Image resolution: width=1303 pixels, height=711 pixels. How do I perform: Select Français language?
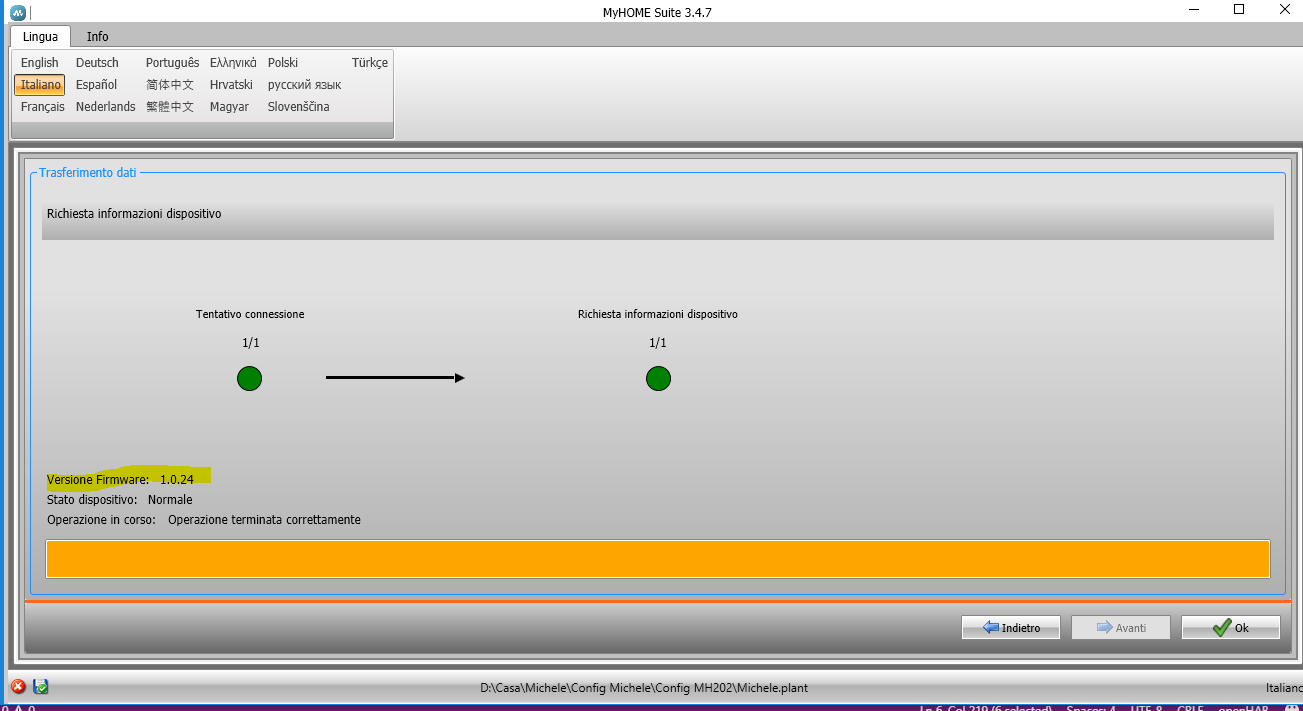pos(43,106)
